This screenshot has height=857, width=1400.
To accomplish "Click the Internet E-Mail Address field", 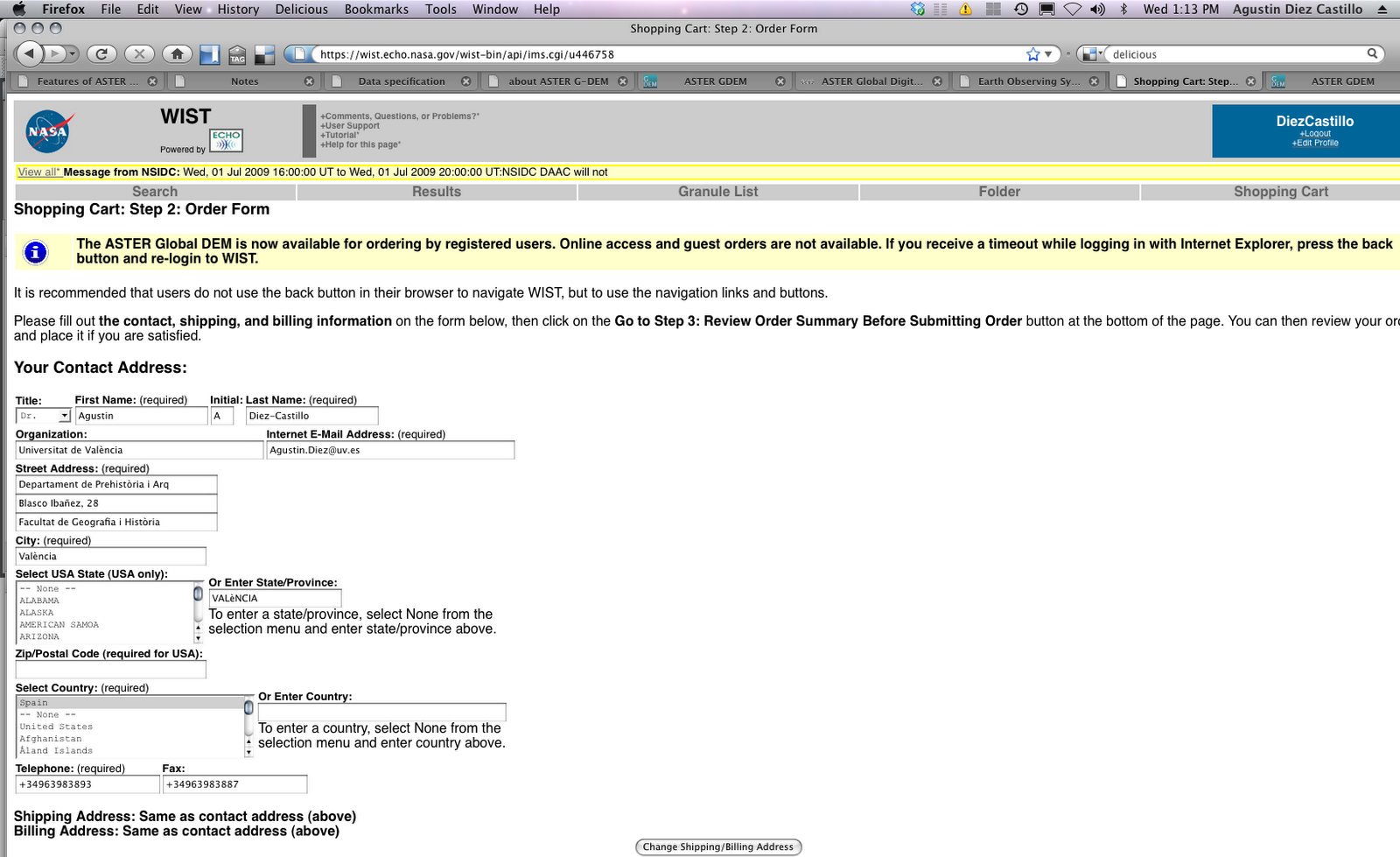I will pos(390,450).
